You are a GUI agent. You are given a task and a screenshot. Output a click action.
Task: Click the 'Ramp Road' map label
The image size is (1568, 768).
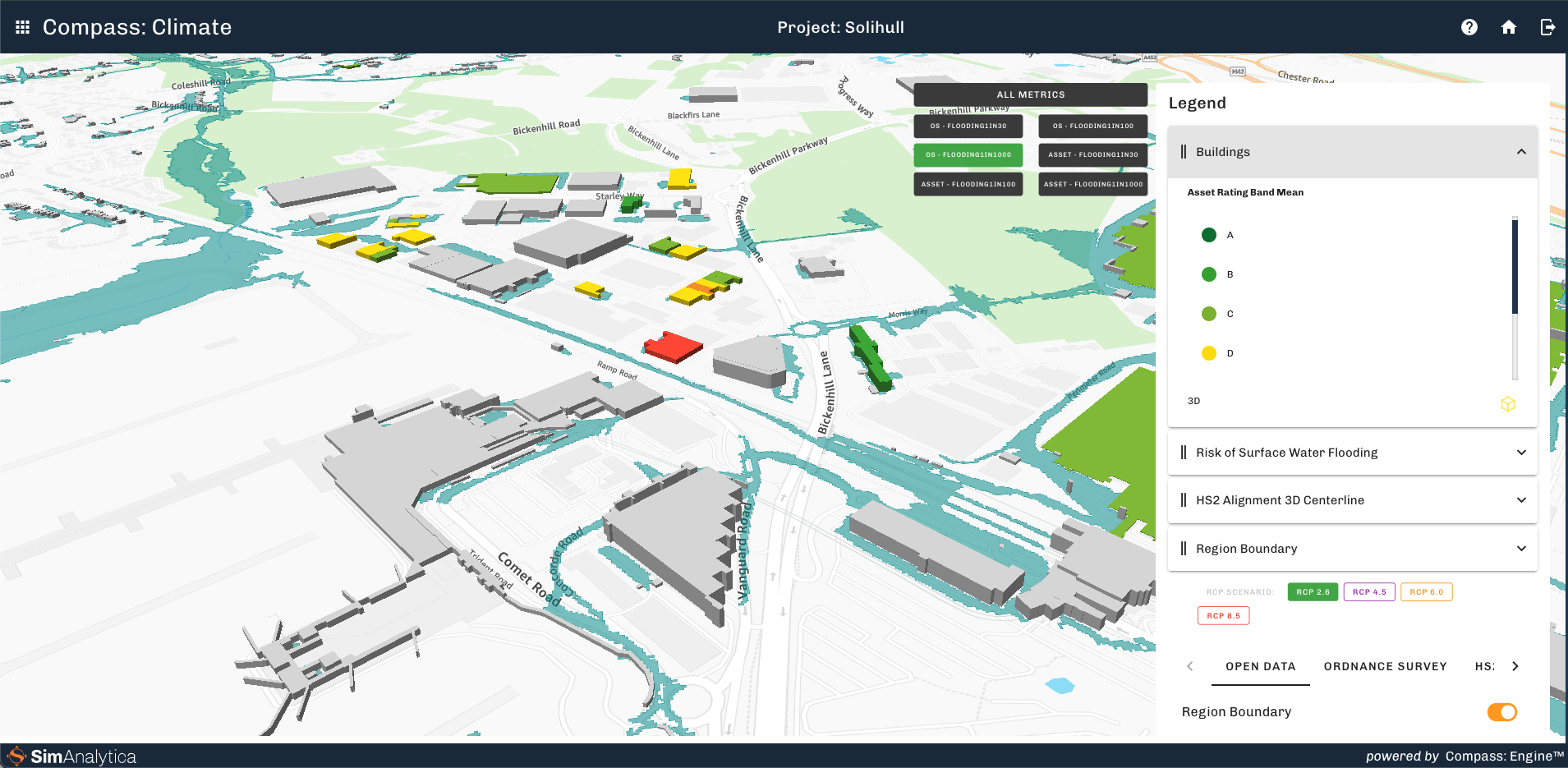[x=617, y=370]
